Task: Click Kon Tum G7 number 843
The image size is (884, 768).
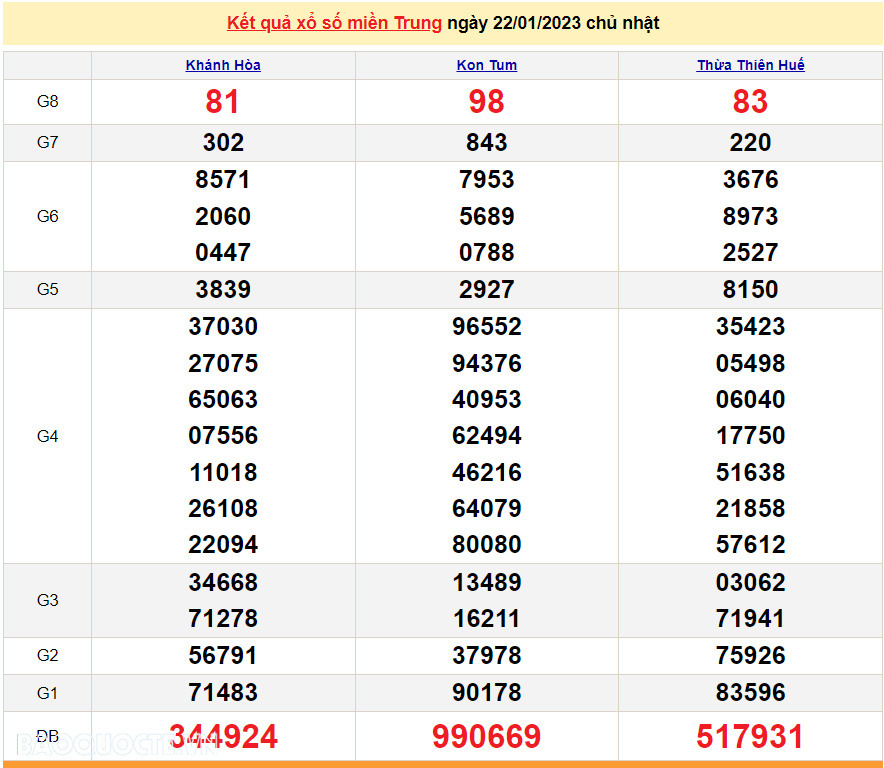Action: [487, 143]
